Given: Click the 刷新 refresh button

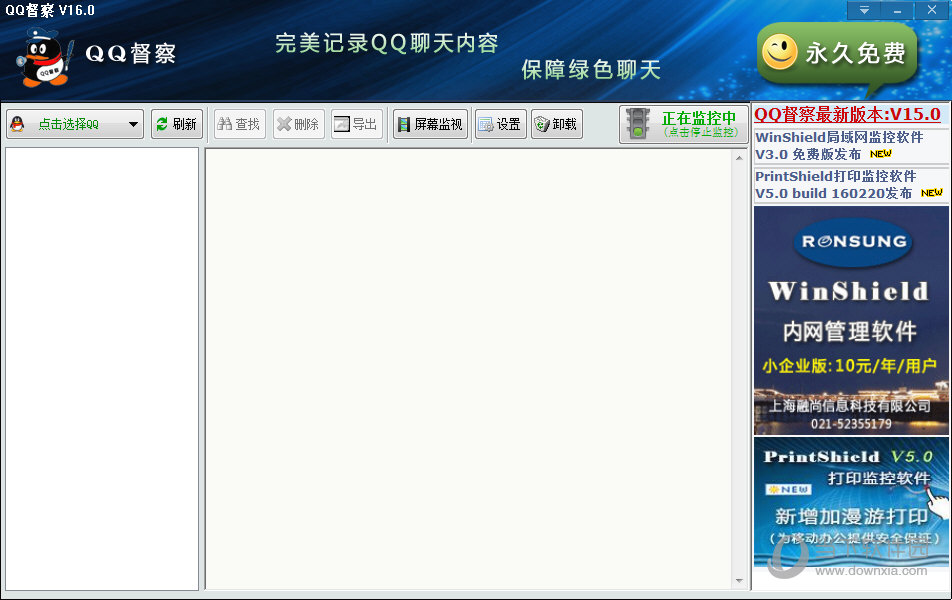Looking at the screenshot, I should pyautogui.click(x=177, y=124).
